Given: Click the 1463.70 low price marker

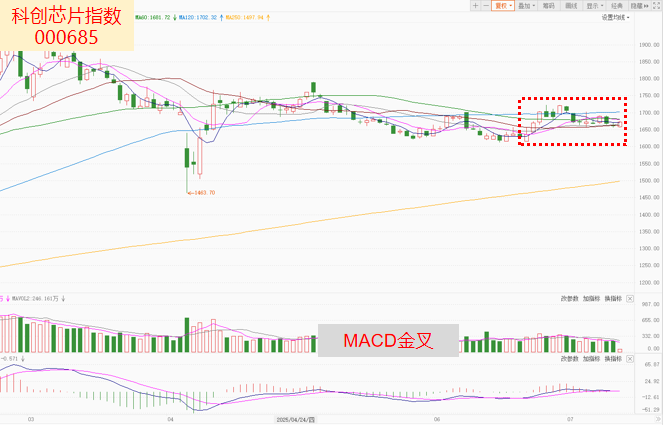Looking at the screenshot, I should click(x=202, y=193).
